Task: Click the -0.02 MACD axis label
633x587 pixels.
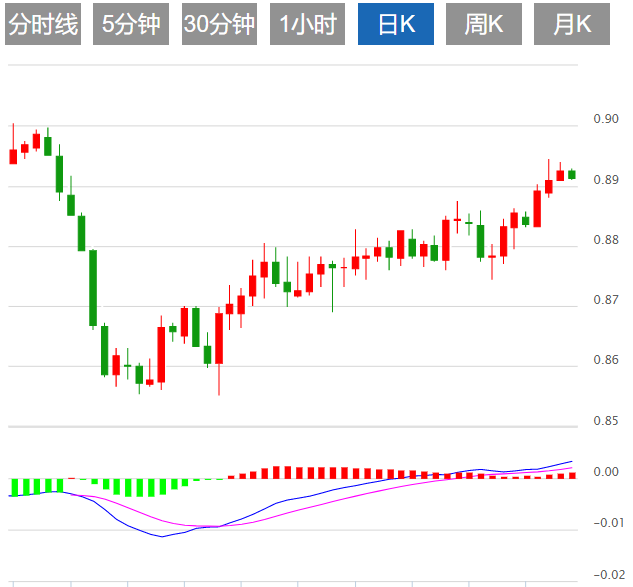Action: click(608, 575)
